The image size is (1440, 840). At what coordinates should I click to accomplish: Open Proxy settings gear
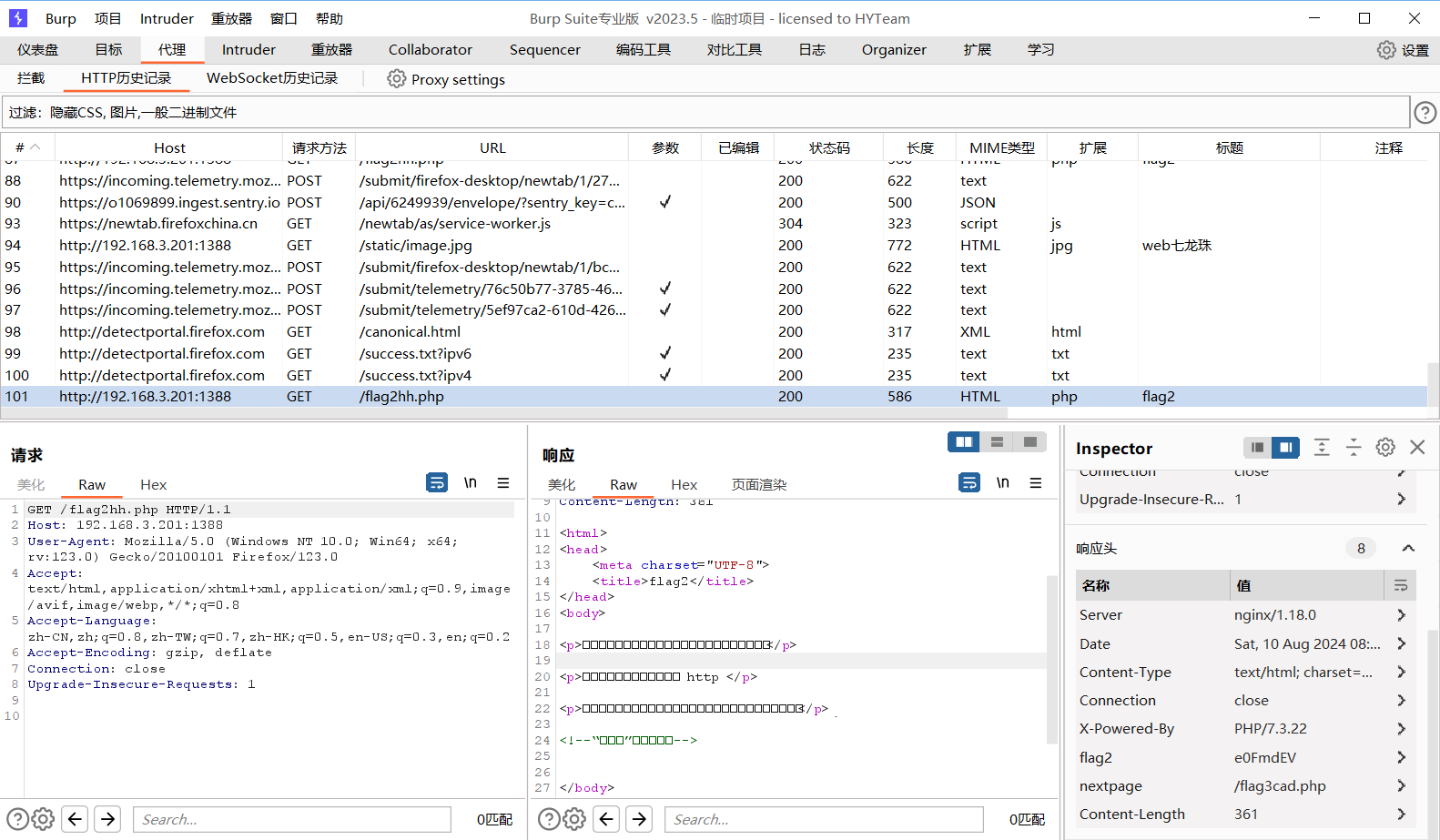pos(396,79)
